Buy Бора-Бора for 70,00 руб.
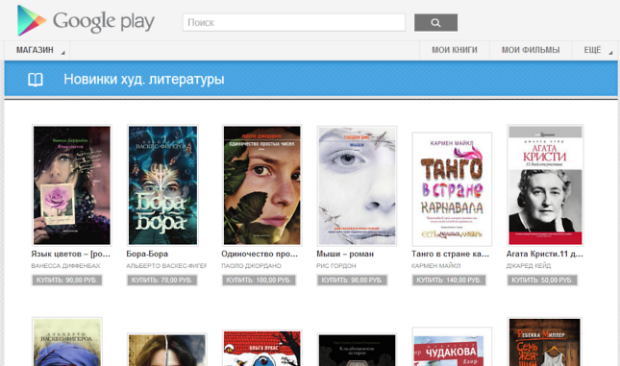Screen dimensions: 620x366 coord(162,280)
